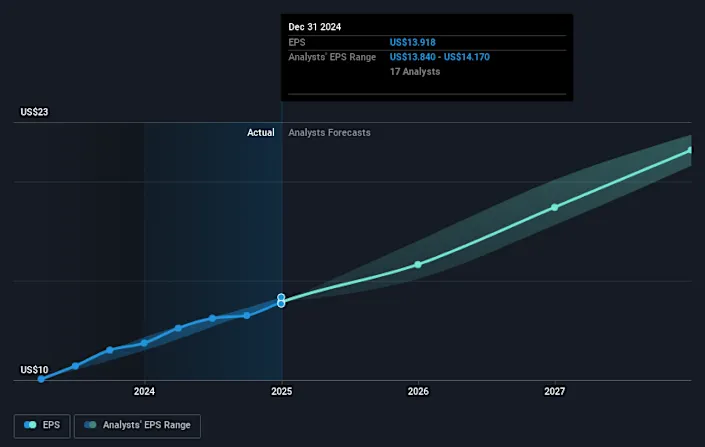Screen dimensions: 705x447
Task: Click the 'Actual' section label
Action: 261,133
